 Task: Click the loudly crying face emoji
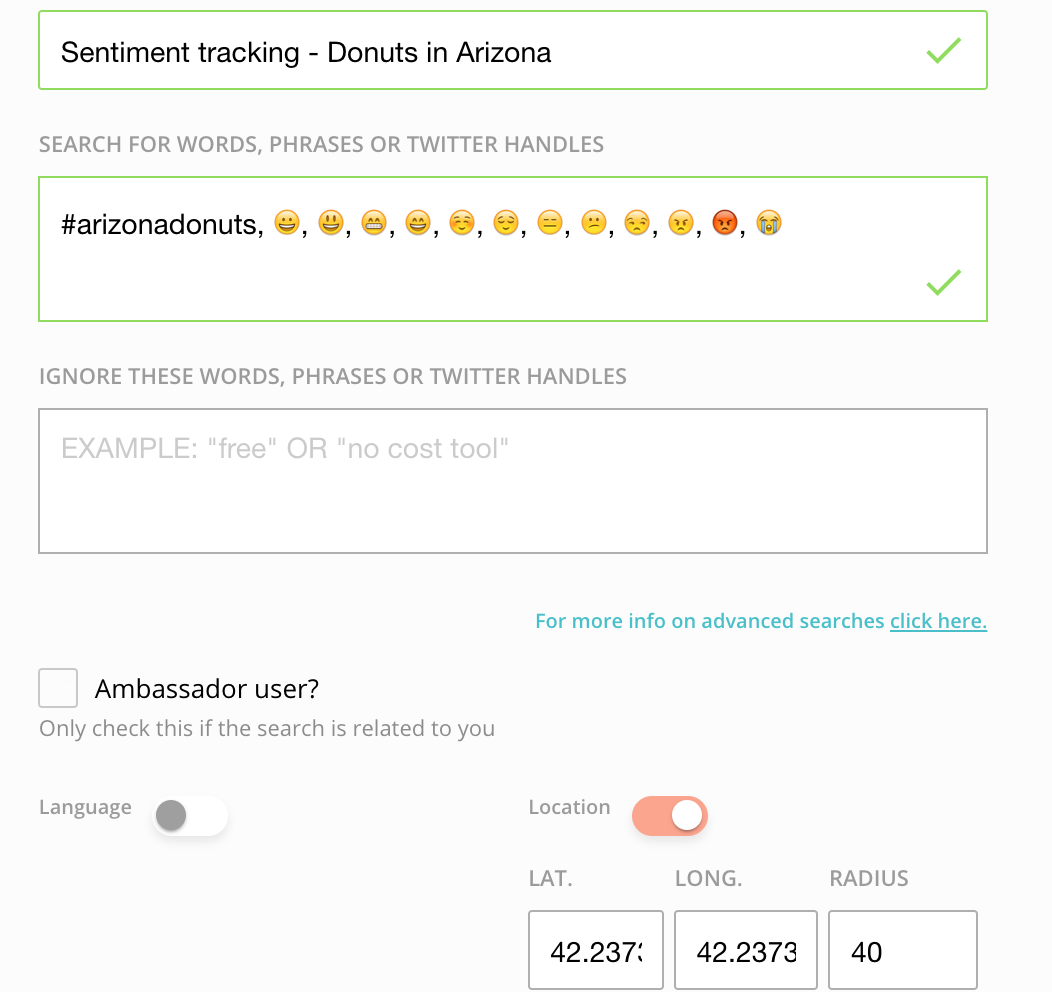pos(768,223)
